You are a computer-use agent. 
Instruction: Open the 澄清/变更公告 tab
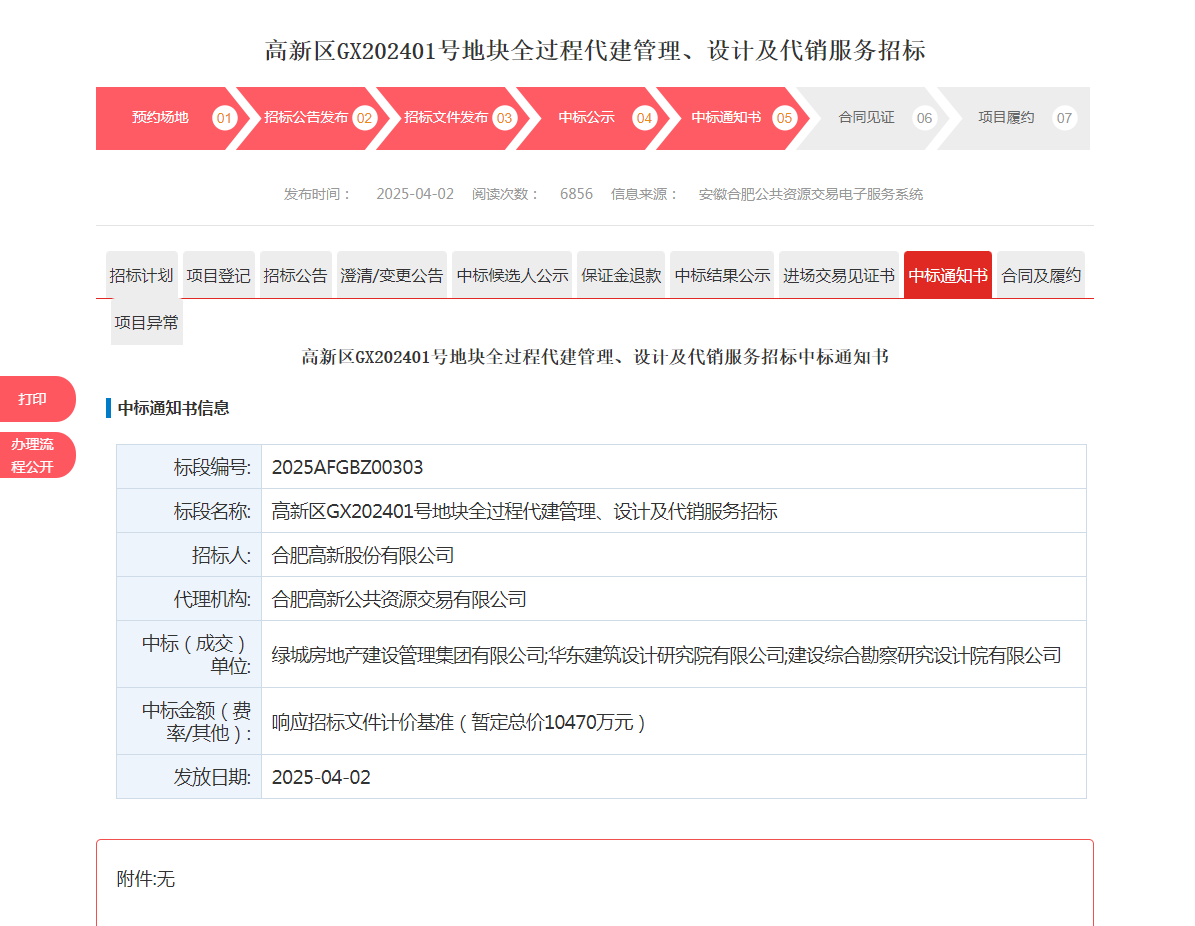click(x=392, y=275)
